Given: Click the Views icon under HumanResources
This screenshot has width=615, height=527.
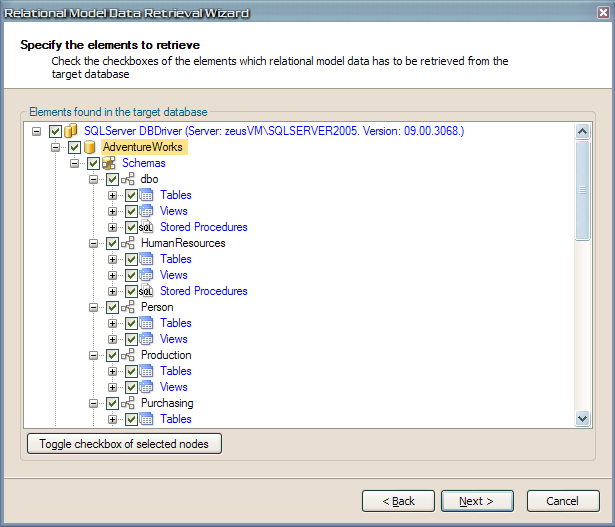Looking at the screenshot, I should 147,275.
